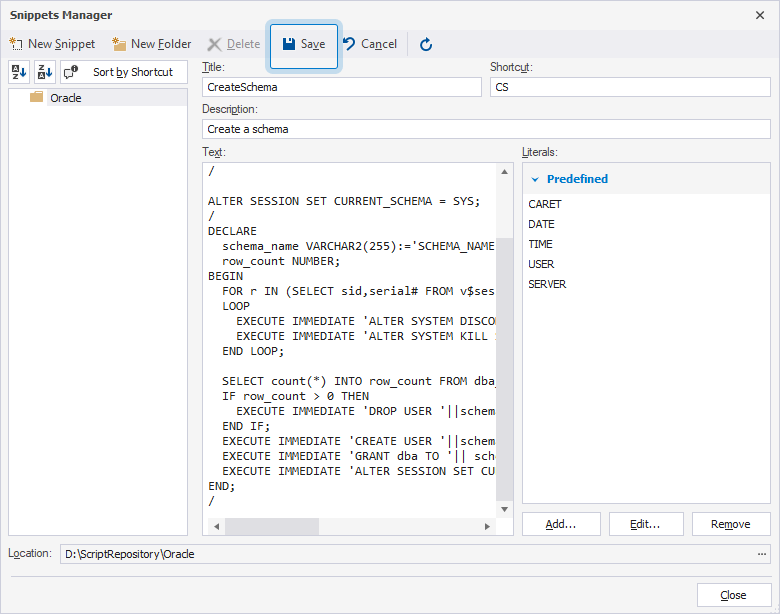Sort snippets ascending A to Z
The width and height of the screenshot is (780, 614).
[x=19, y=72]
